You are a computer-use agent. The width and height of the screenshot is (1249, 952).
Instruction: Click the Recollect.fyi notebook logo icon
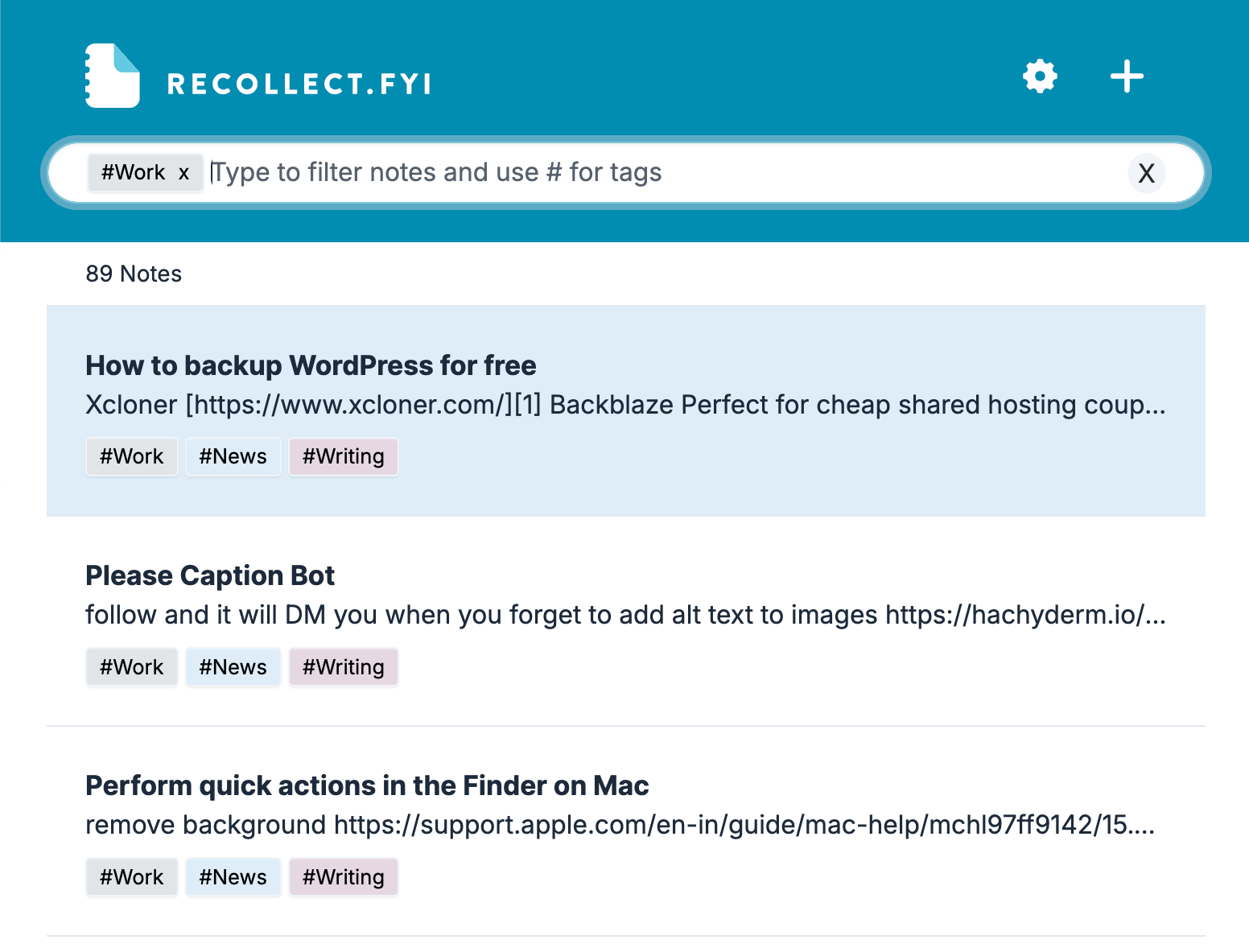(113, 75)
